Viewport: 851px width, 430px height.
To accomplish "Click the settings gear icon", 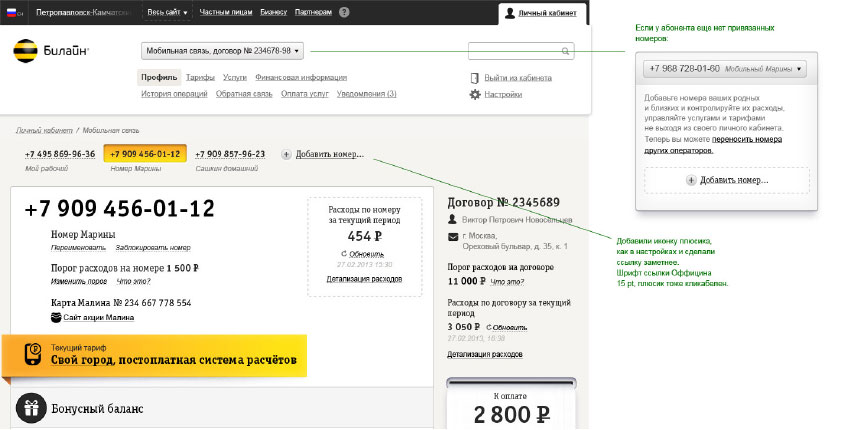I will coord(475,94).
